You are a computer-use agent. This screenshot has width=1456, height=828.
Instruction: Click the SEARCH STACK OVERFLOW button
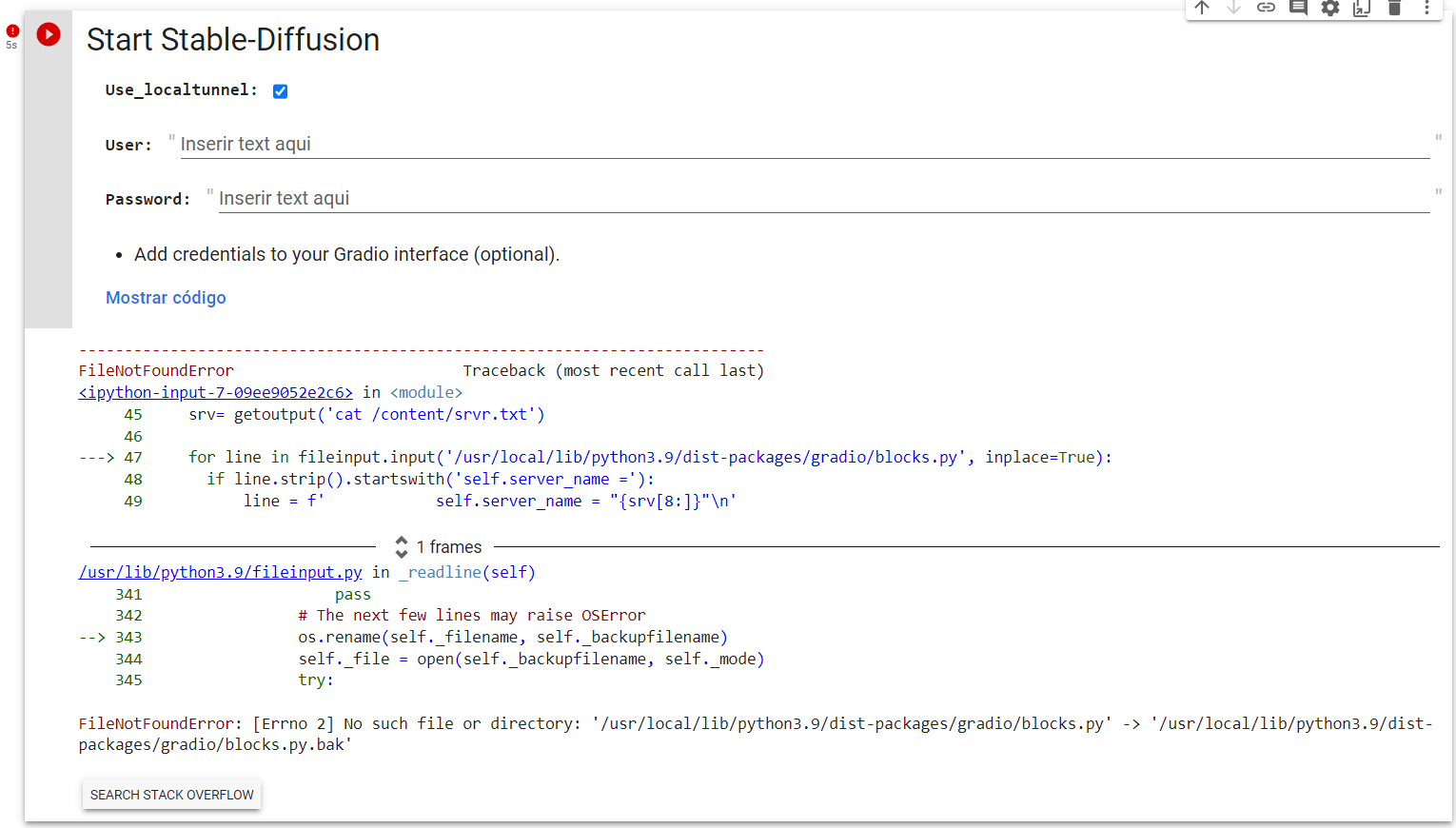point(172,795)
